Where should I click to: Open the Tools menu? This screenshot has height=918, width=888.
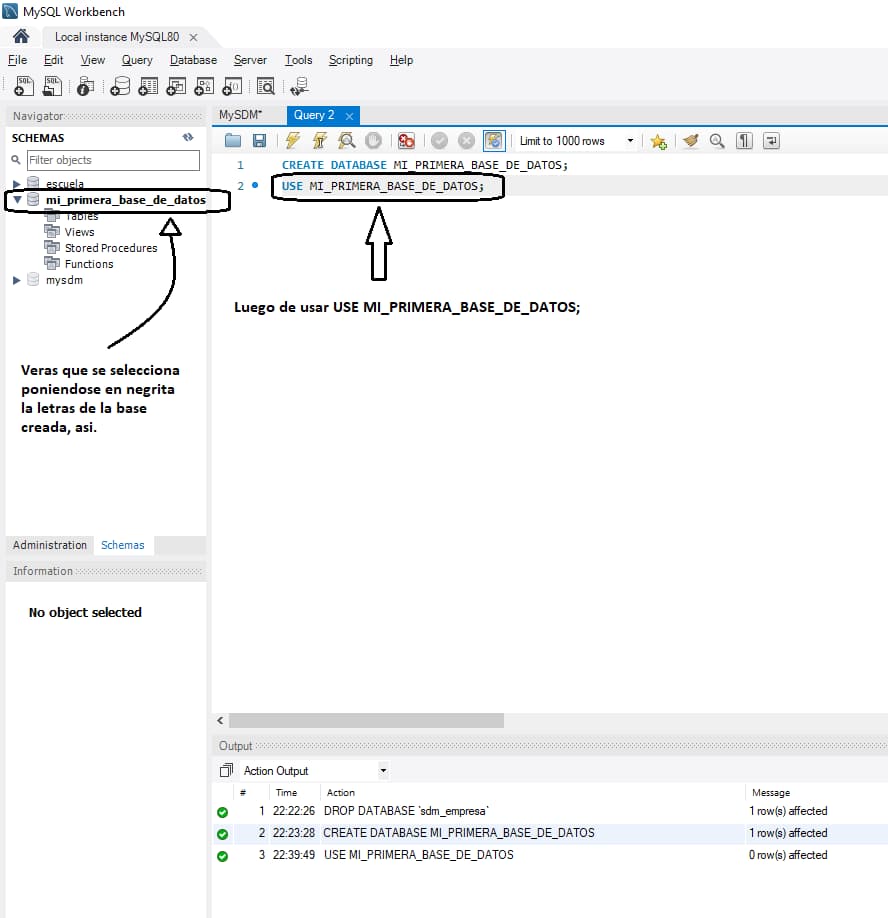(x=299, y=60)
